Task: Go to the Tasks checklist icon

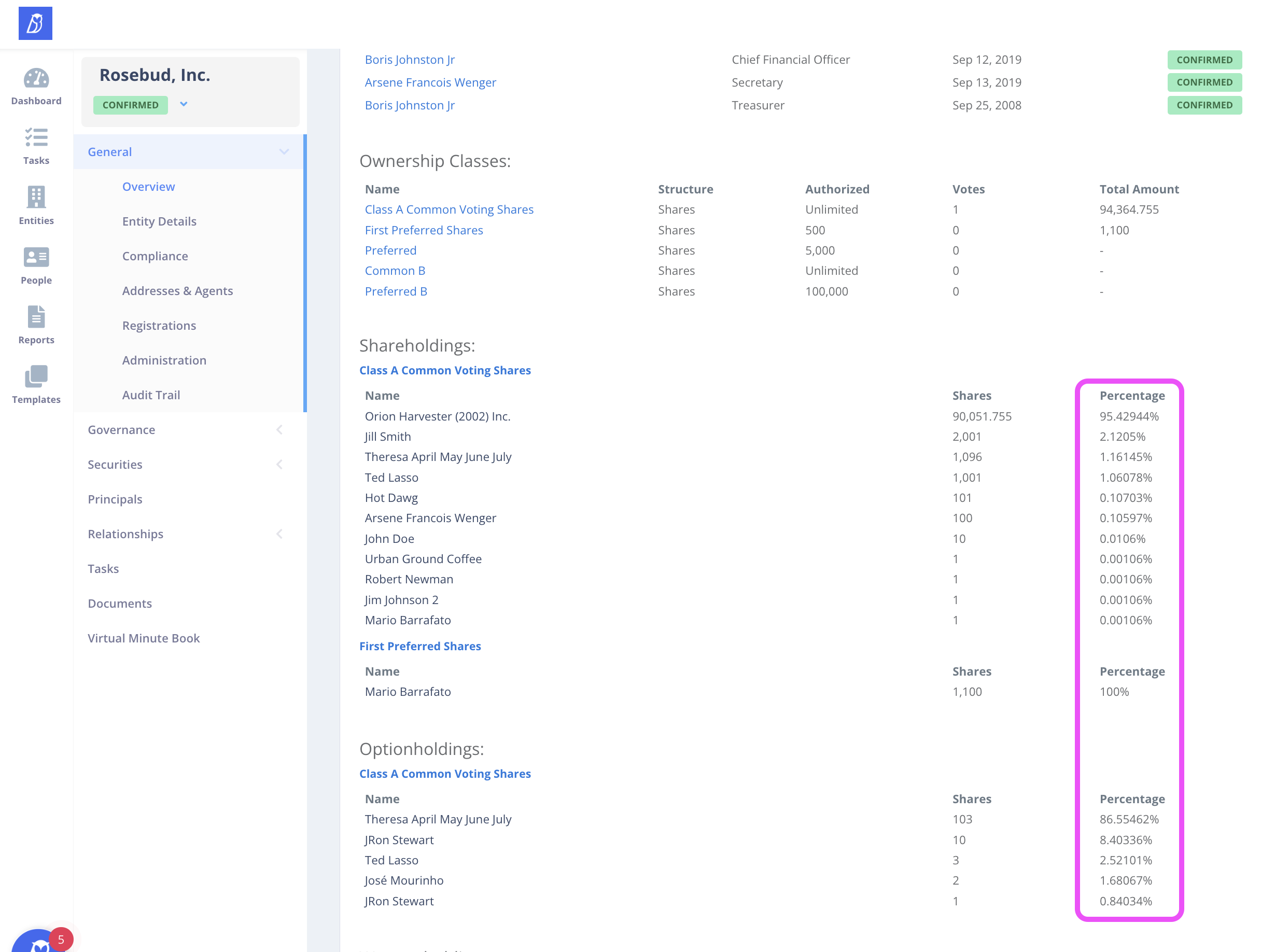Action: coord(36,138)
